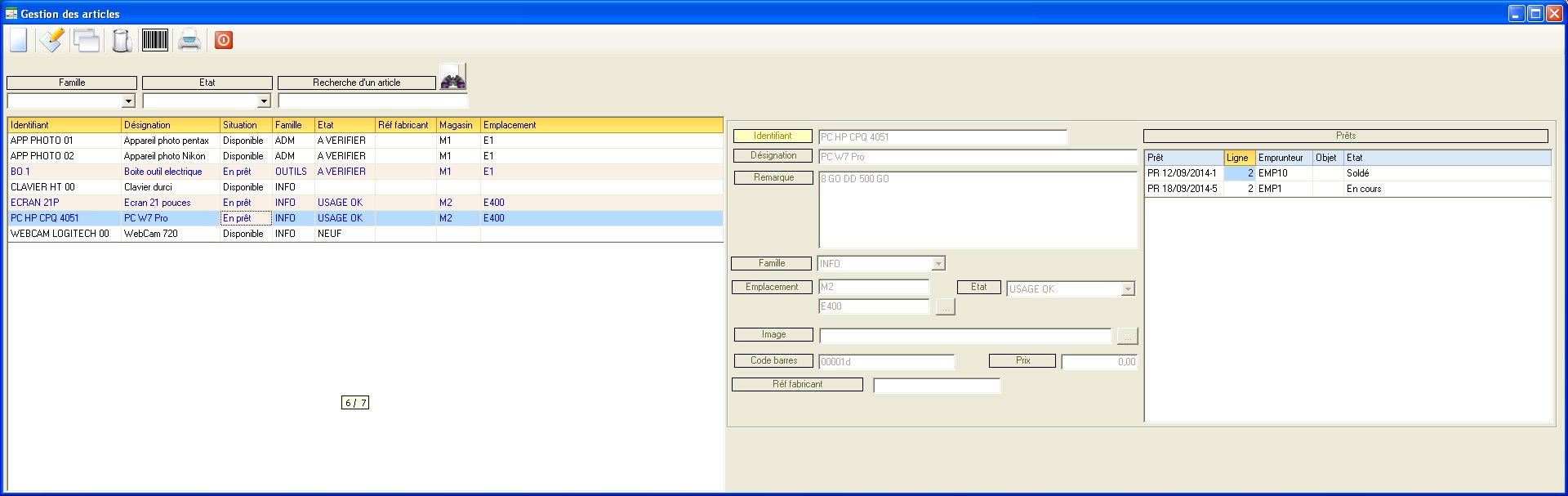The width and height of the screenshot is (1568, 496).
Task: Sort list by Situation column header
Action: point(246,125)
